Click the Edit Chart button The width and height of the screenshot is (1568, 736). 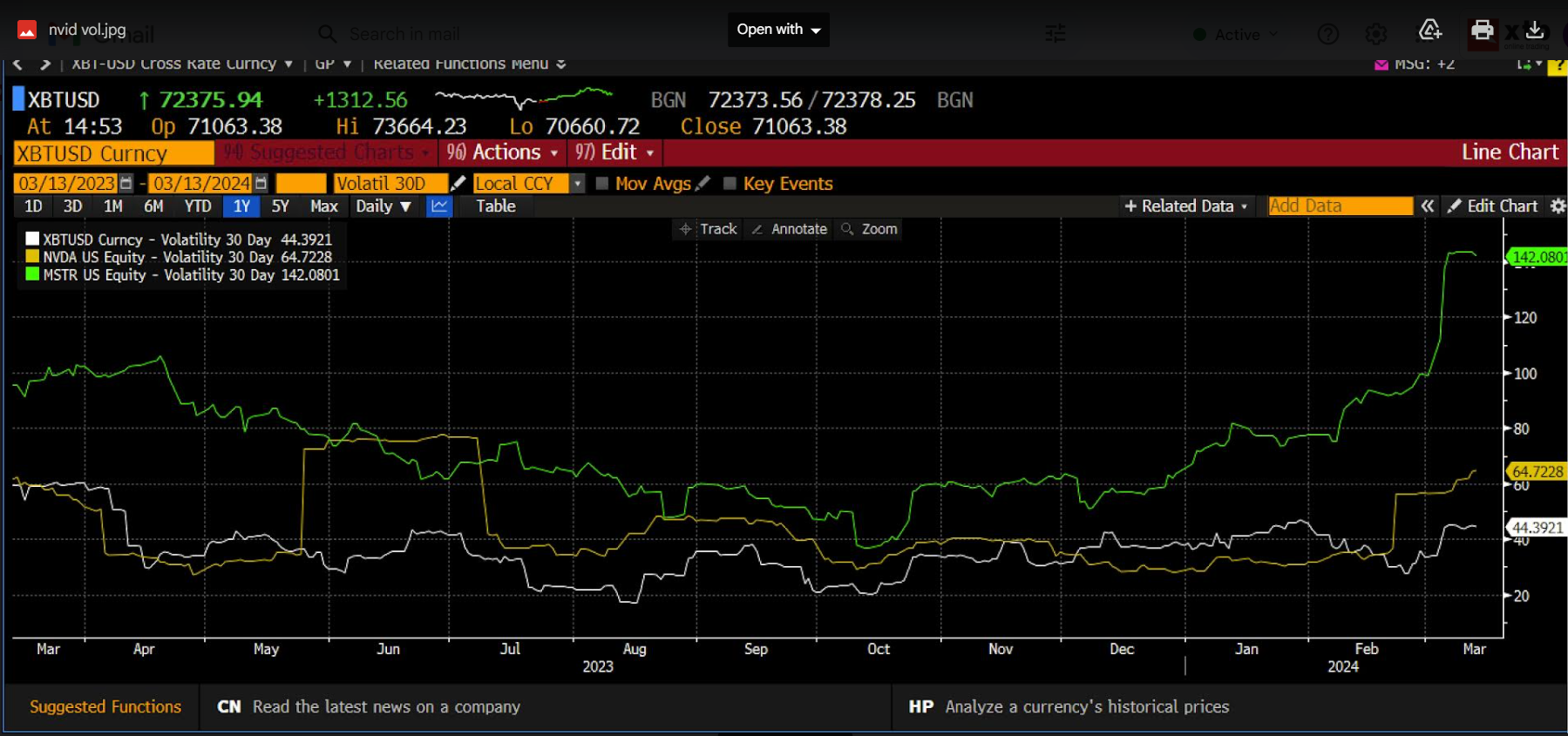[x=1492, y=206]
